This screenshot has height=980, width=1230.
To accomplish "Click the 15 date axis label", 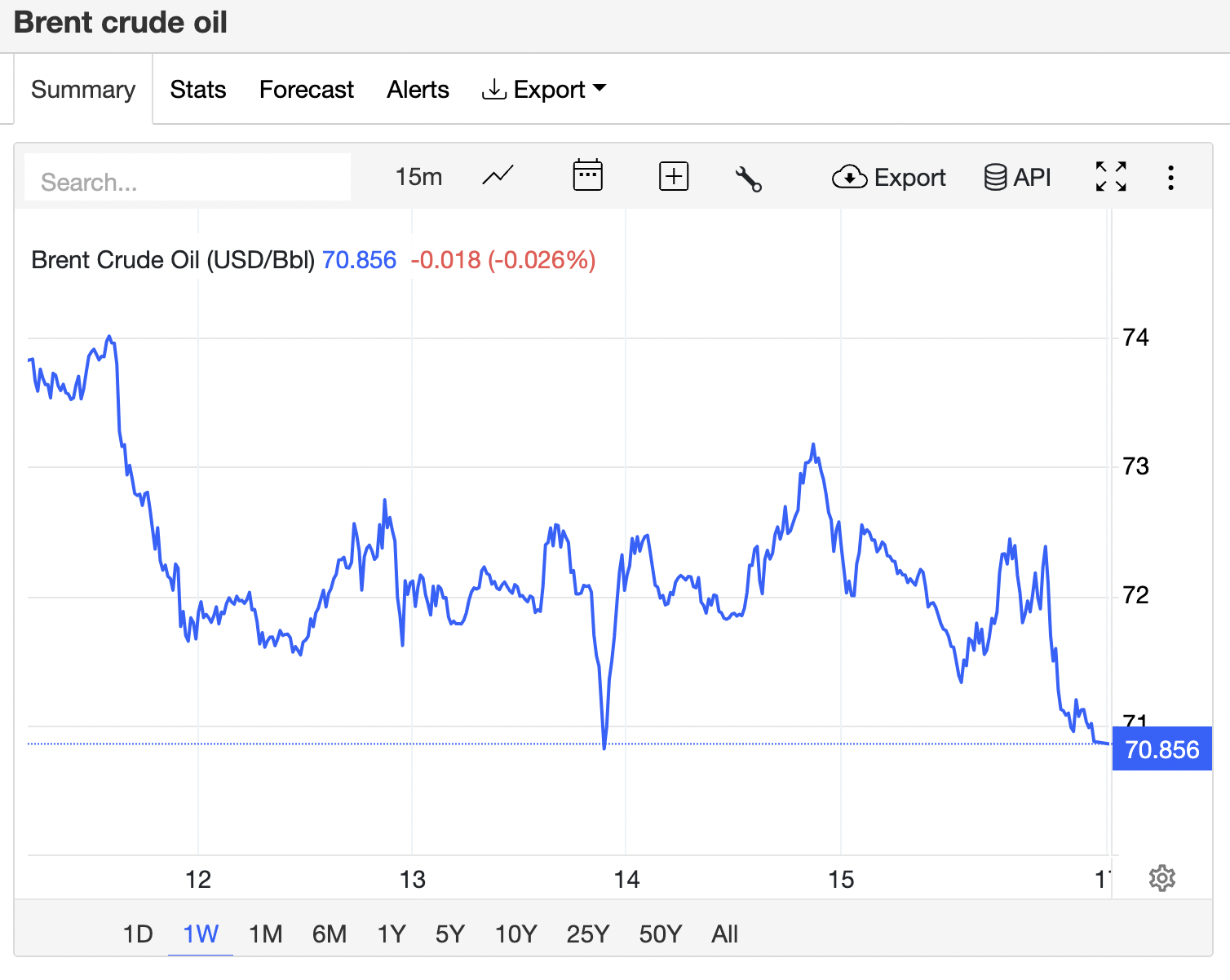I will click(x=841, y=879).
